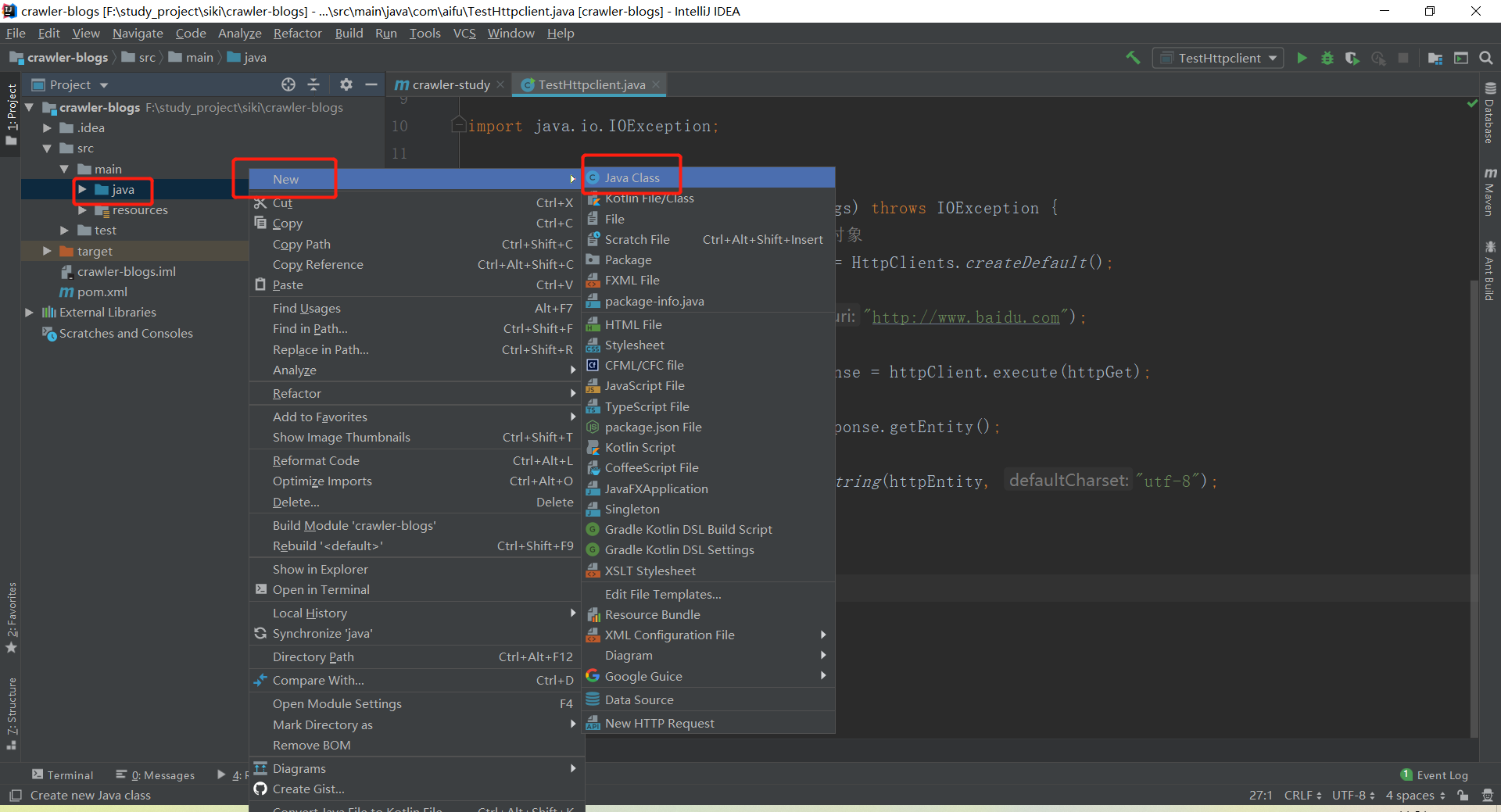Open the TestHttpclient run configuration dropdown
The height and width of the screenshot is (812, 1501).
click(1218, 58)
